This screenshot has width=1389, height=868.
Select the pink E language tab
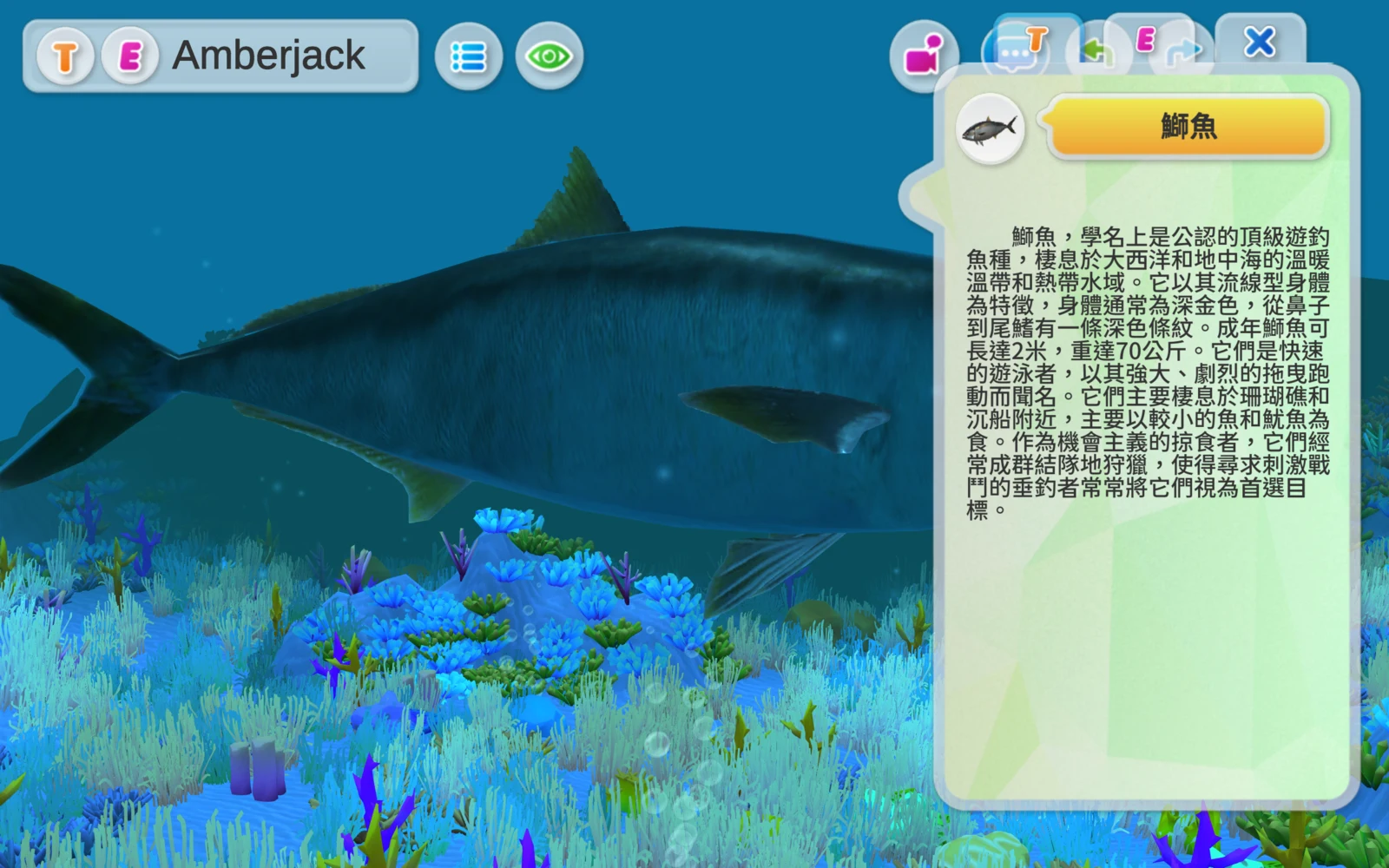(1146, 39)
